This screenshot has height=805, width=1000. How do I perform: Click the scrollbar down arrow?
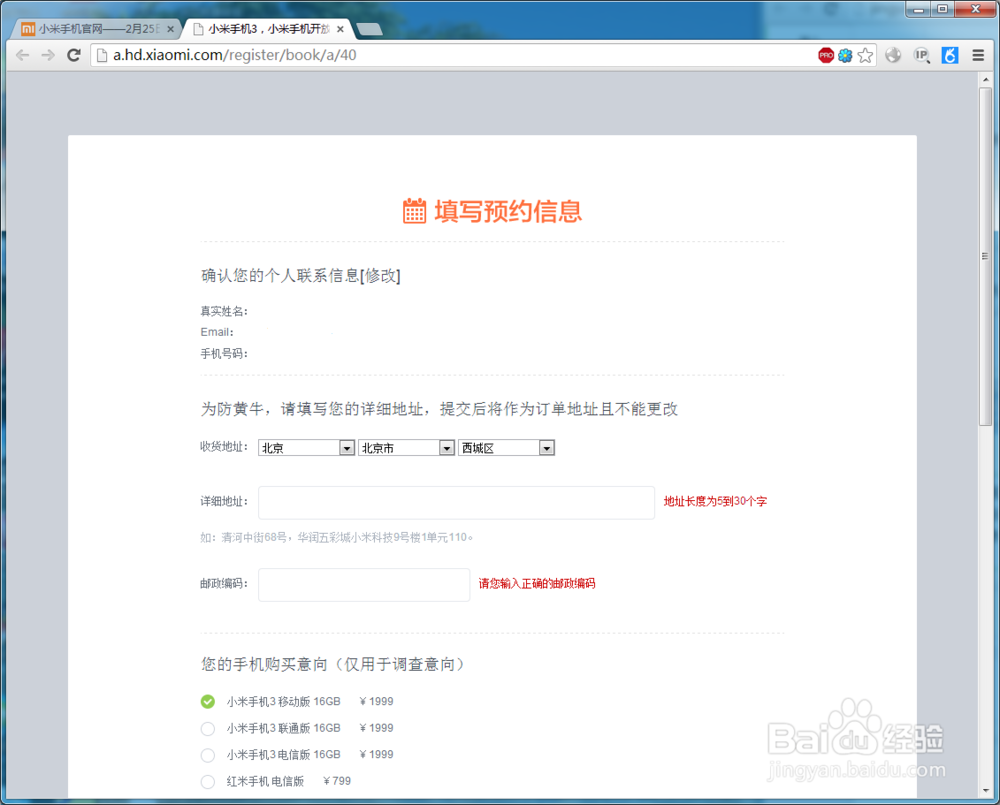click(x=986, y=790)
